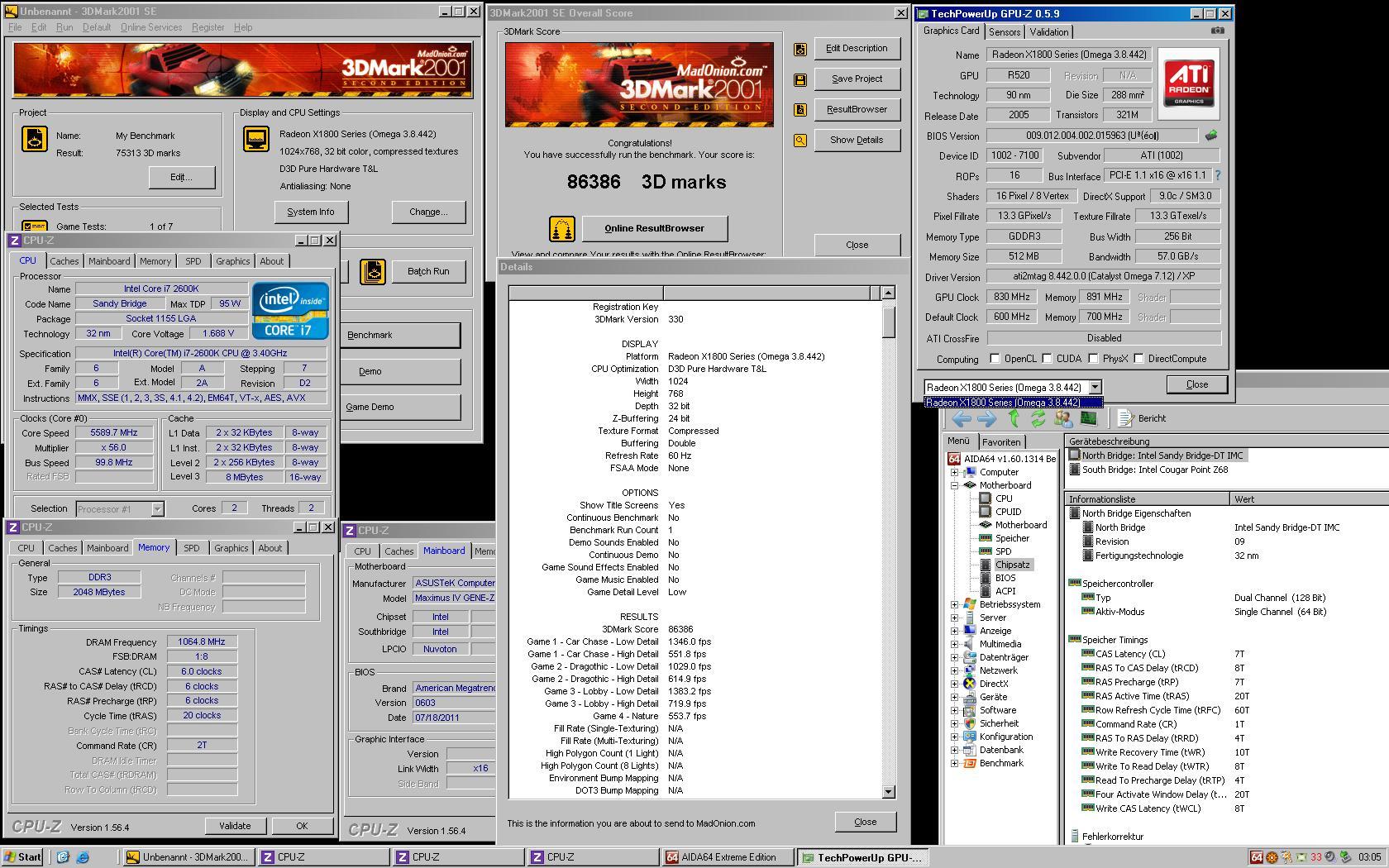Screen dimensions: 1389x868
Task: Expand Anzeige node in AIDA64 tree
Action: point(955,631)
